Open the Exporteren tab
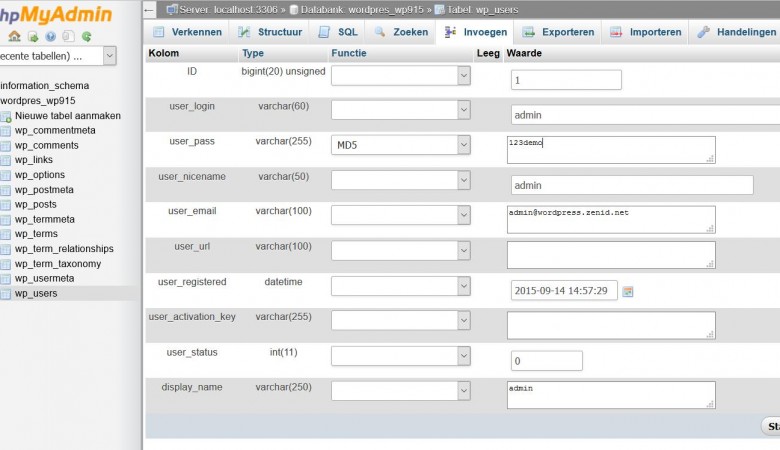The height and width of the screenshot is (450, 780). tap(558, 32)
